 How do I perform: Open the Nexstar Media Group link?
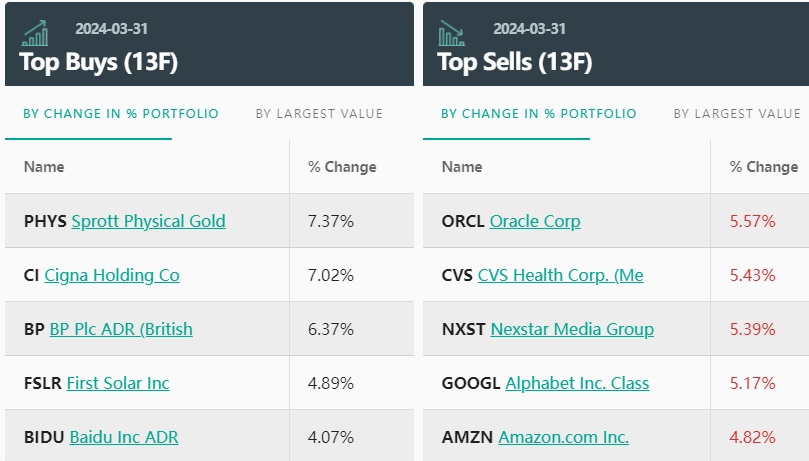[572, 329]
